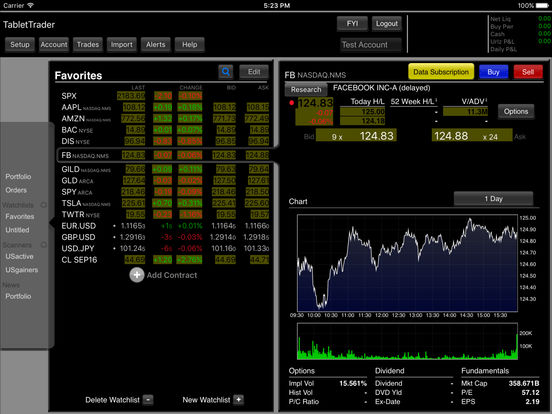Select the AMZN row in Favorites

pos(165,118)
